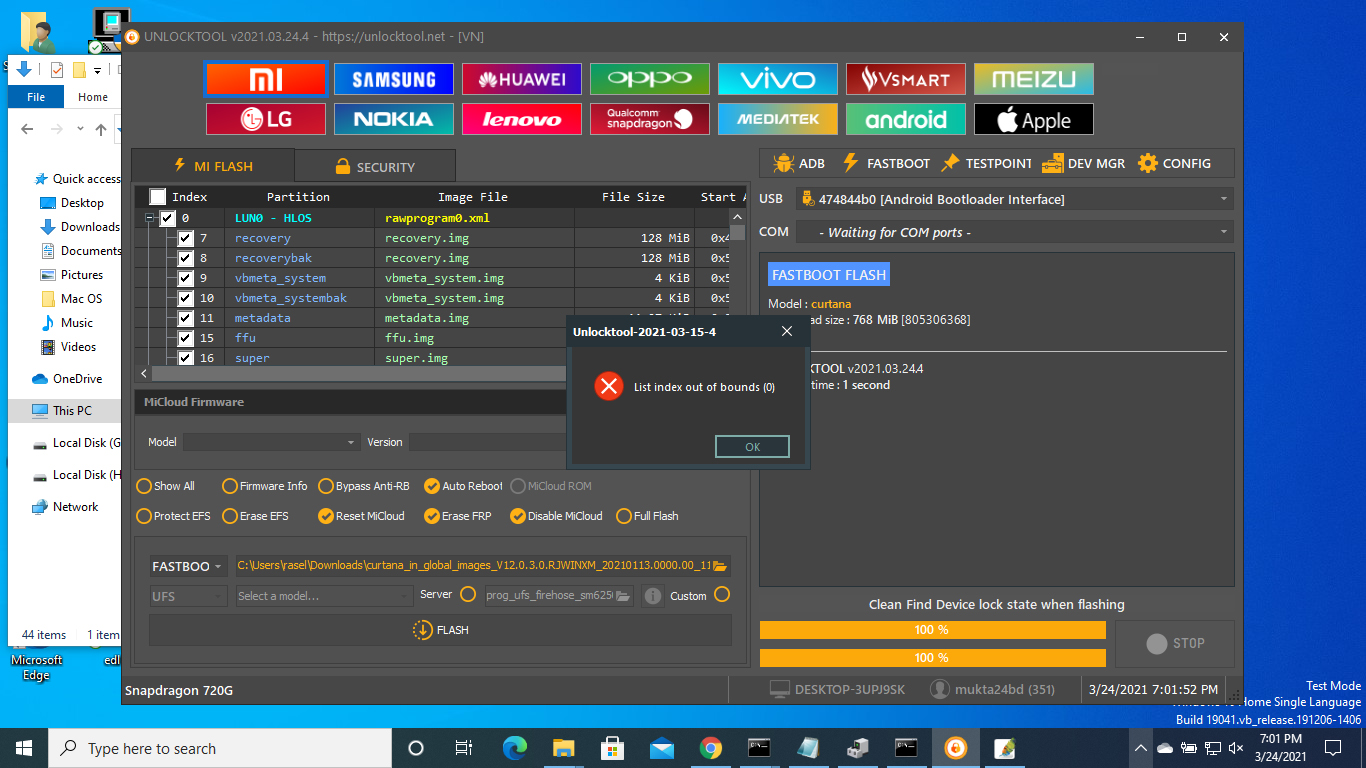
Task: Open ADB tools
Action: pos(798,163)
